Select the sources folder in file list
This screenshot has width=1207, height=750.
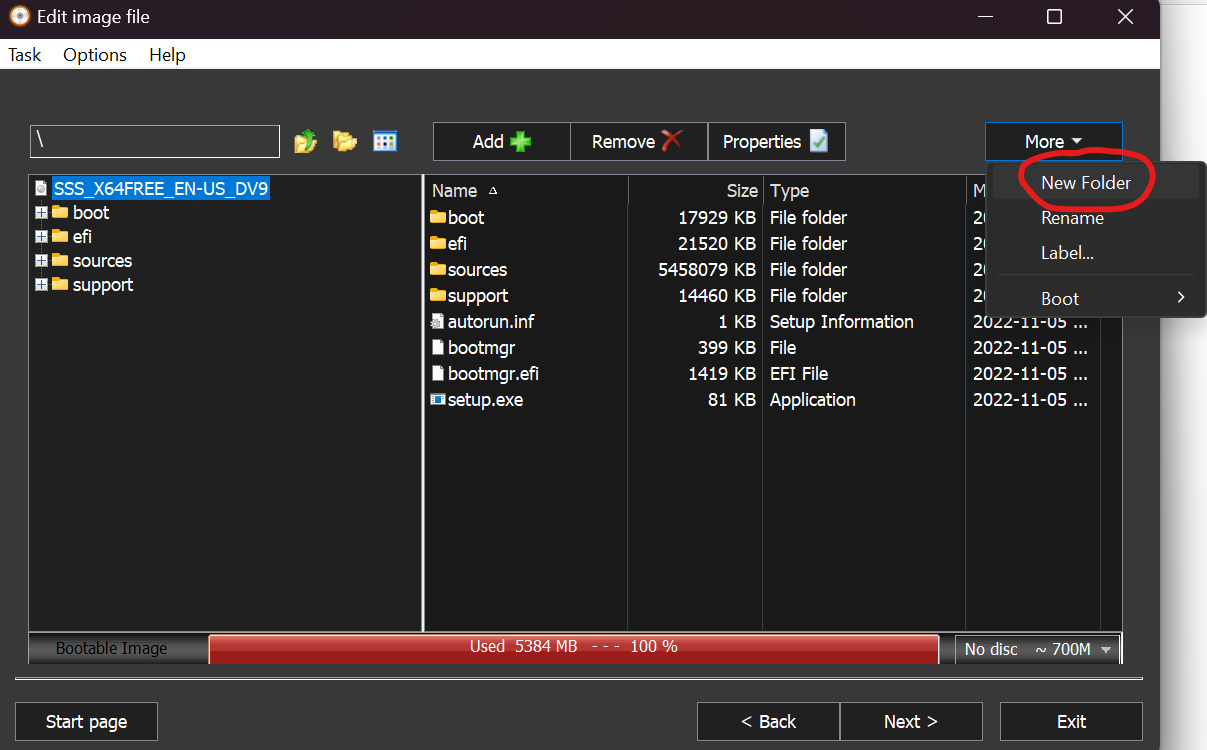pyautogui.click(x=477, y=270)
